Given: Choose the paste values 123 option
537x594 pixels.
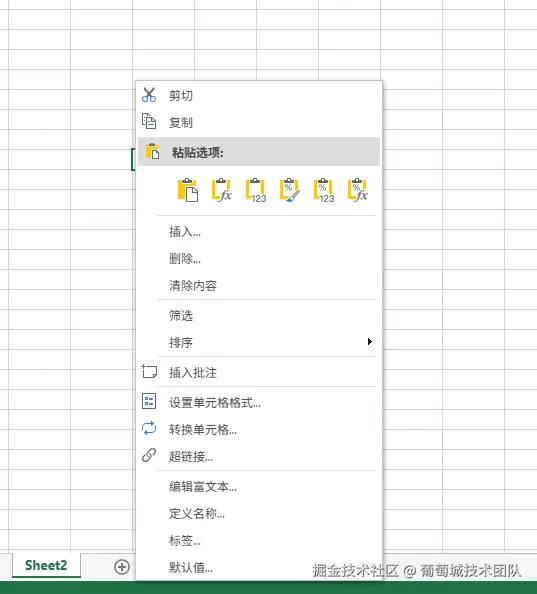Looking at the screenshot, I should (x=256, y=190).
